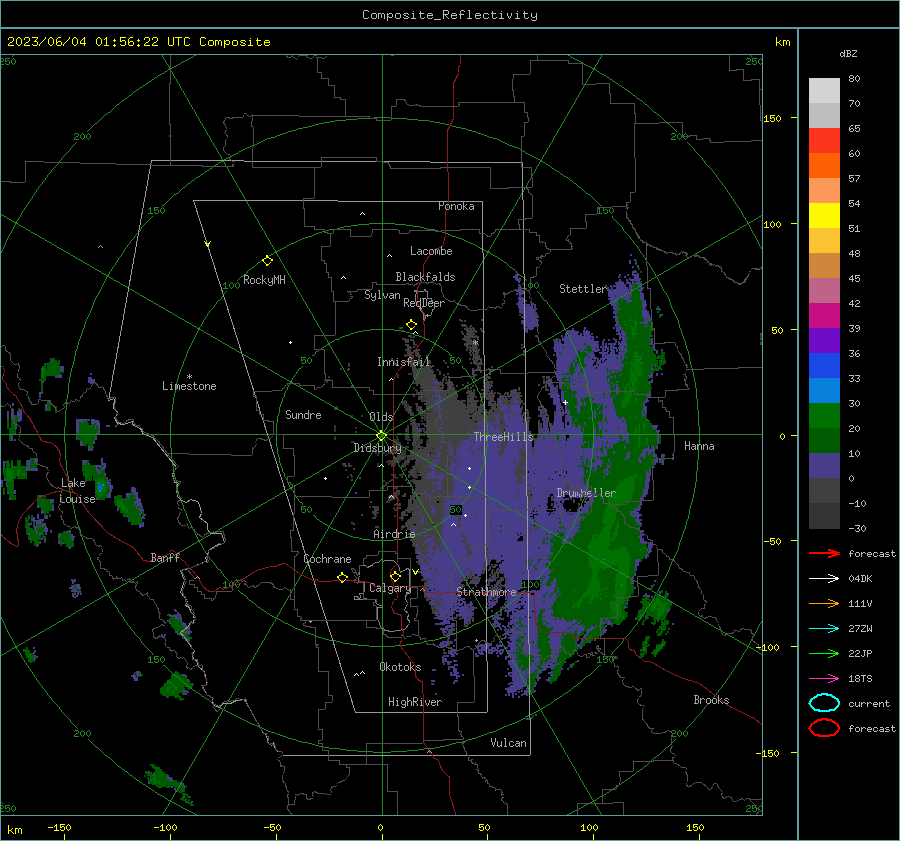Click the Limestone label
This screenshot has height=841, width=900.
189,386
